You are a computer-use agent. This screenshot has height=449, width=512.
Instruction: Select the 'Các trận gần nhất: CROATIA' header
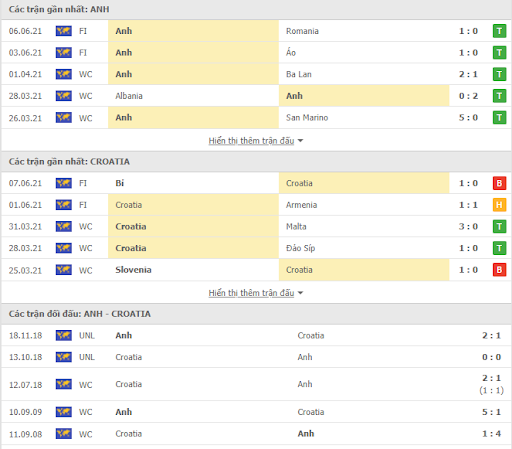69,162
